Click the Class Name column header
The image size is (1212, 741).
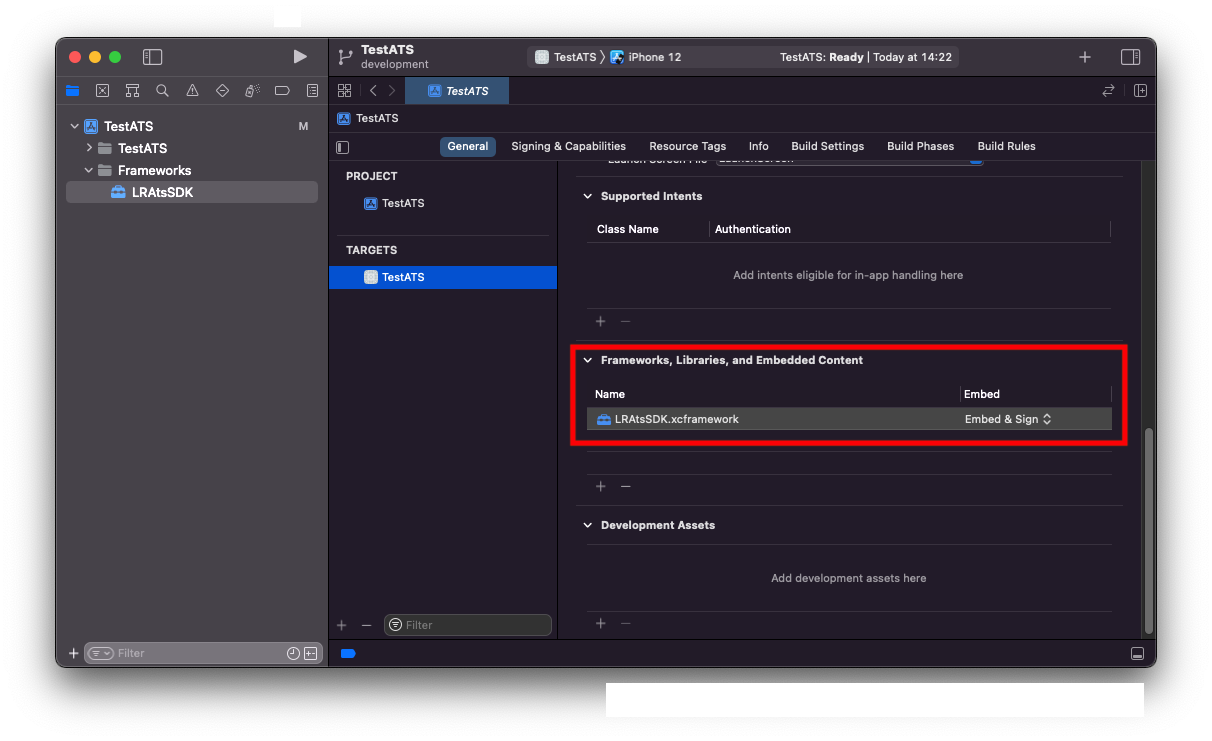pyautogui.click(x=628, y=229)
